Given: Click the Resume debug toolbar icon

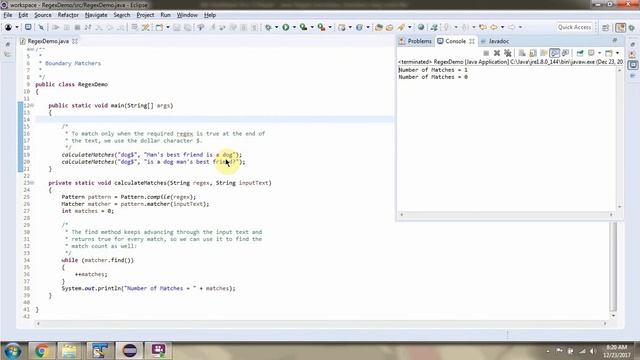Looking at the screenshot, I should (56, 27).
